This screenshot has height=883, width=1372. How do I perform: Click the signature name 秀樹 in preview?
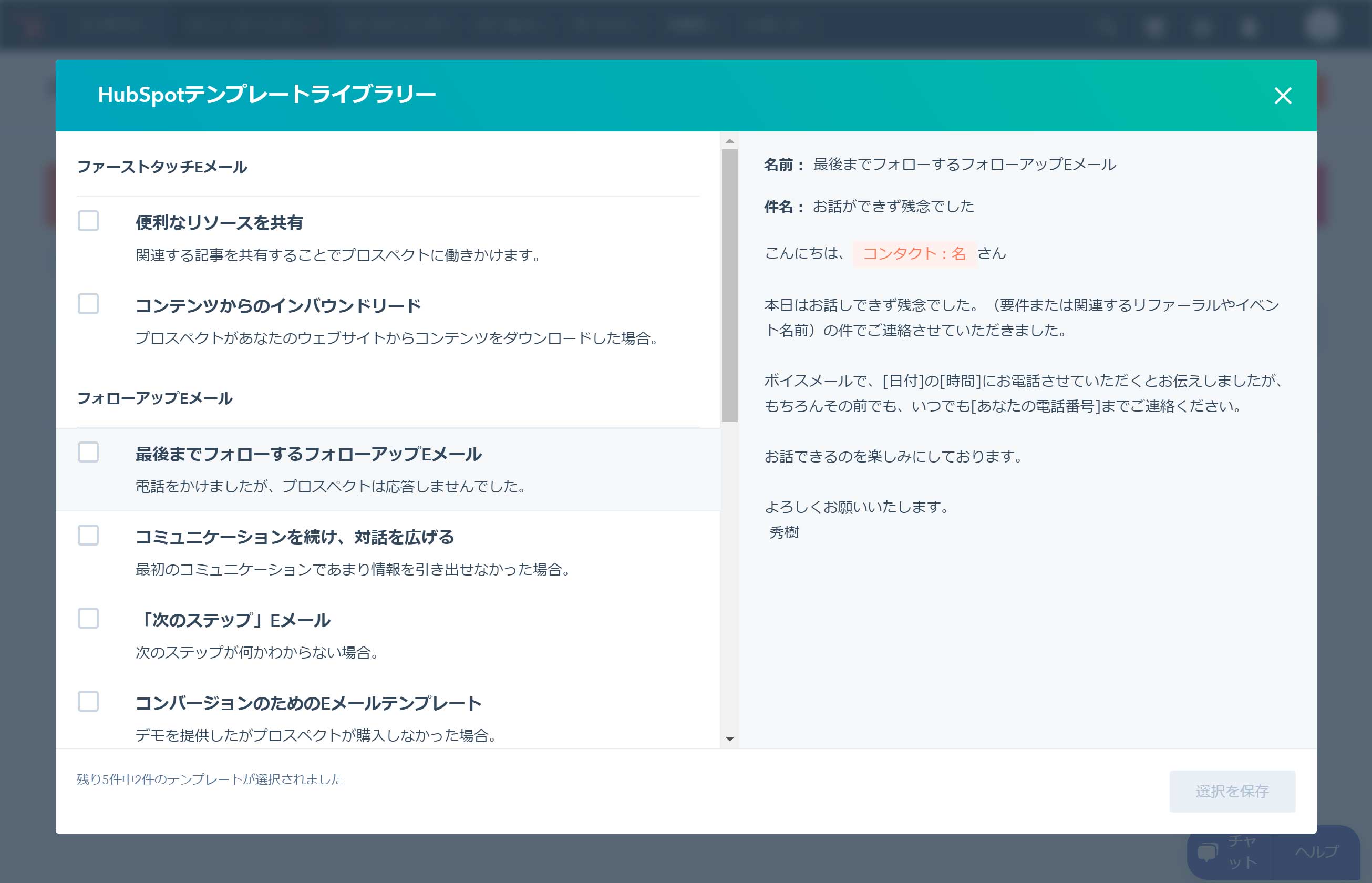(784, 532)
